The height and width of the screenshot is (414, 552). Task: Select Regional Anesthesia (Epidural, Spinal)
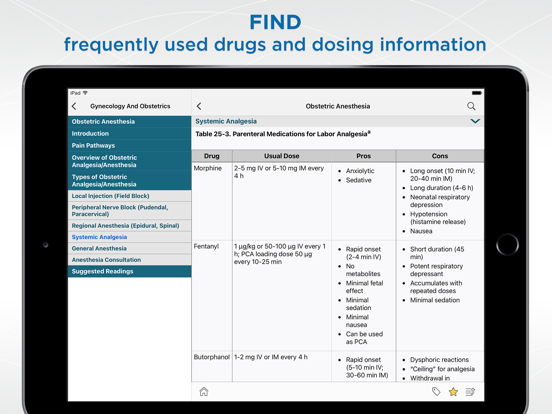click(x=130, y=226)
